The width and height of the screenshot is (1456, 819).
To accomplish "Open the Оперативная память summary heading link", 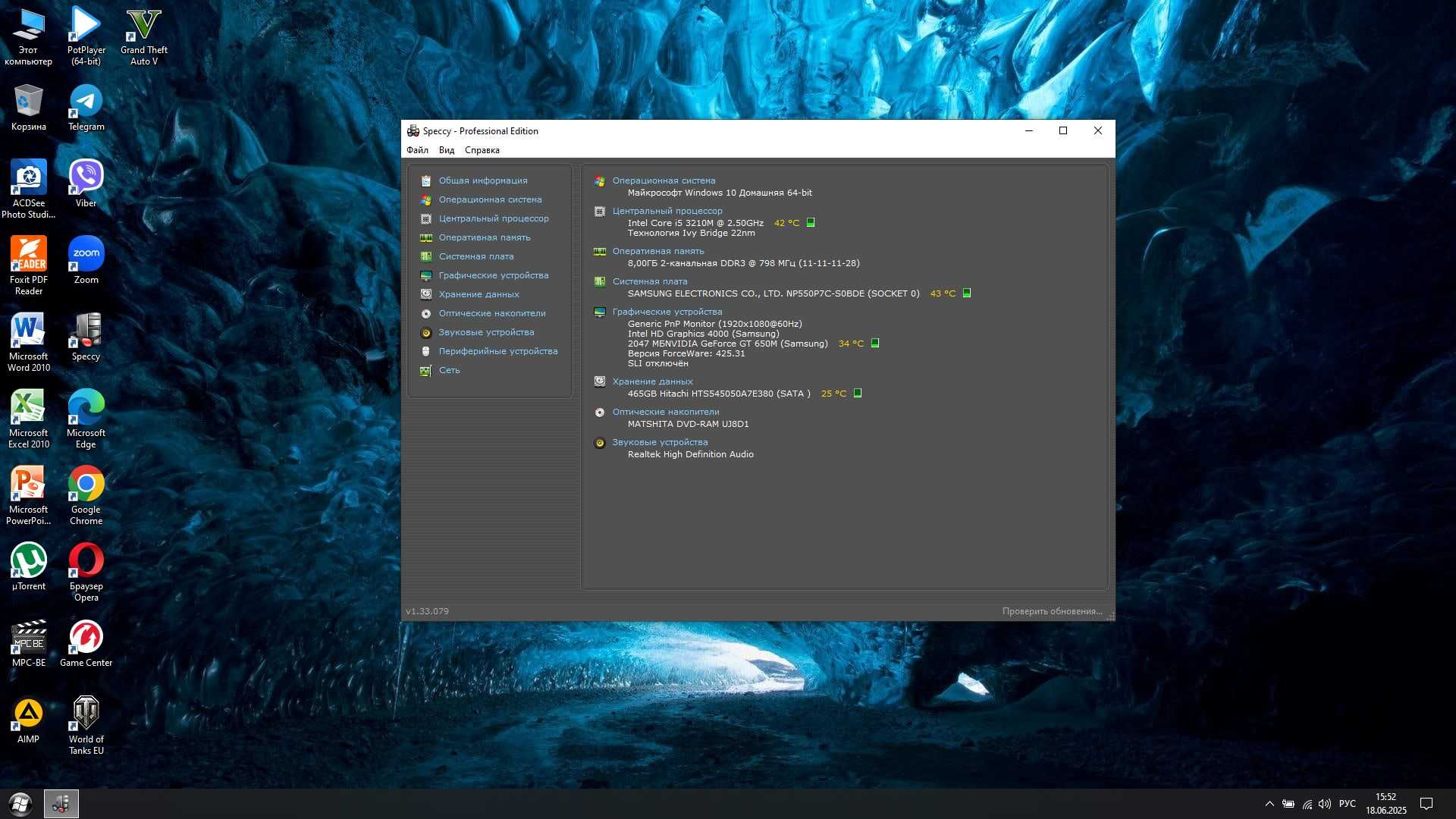I will pos(658,251).
